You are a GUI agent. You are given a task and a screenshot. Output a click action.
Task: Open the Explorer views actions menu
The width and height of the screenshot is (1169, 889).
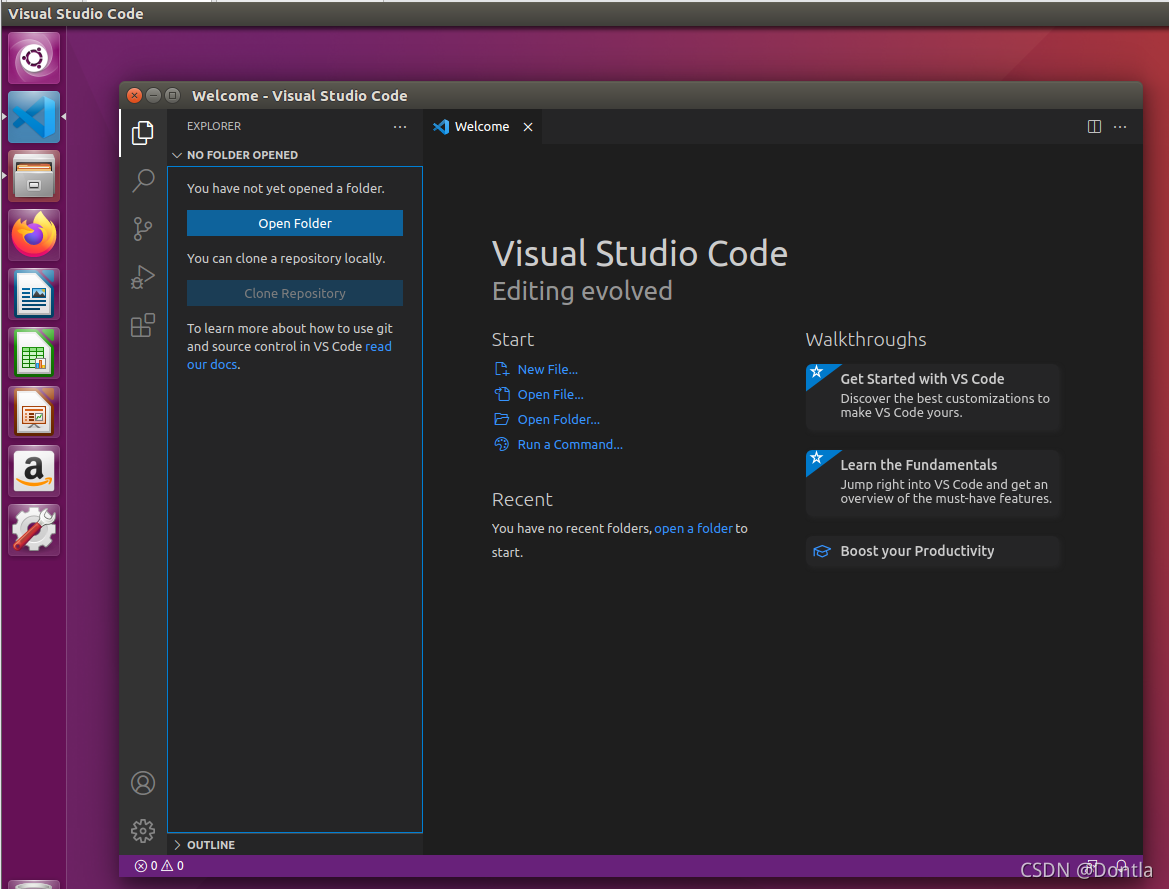[400, 126]
